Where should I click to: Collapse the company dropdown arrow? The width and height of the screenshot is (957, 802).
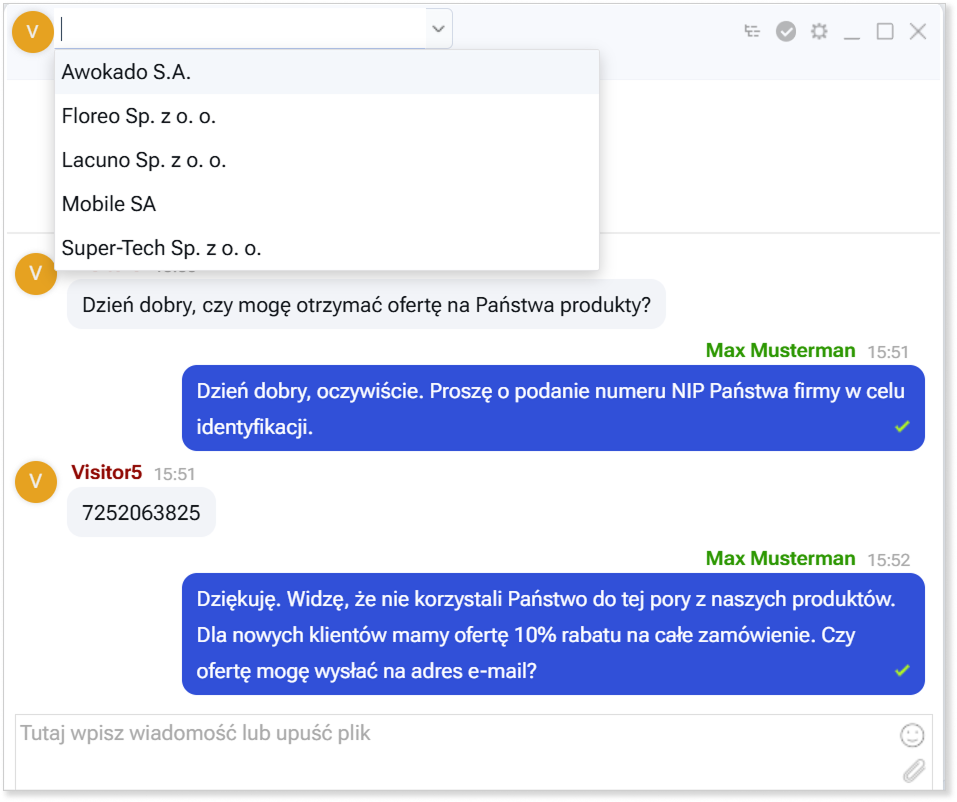[x=437, y=30]
